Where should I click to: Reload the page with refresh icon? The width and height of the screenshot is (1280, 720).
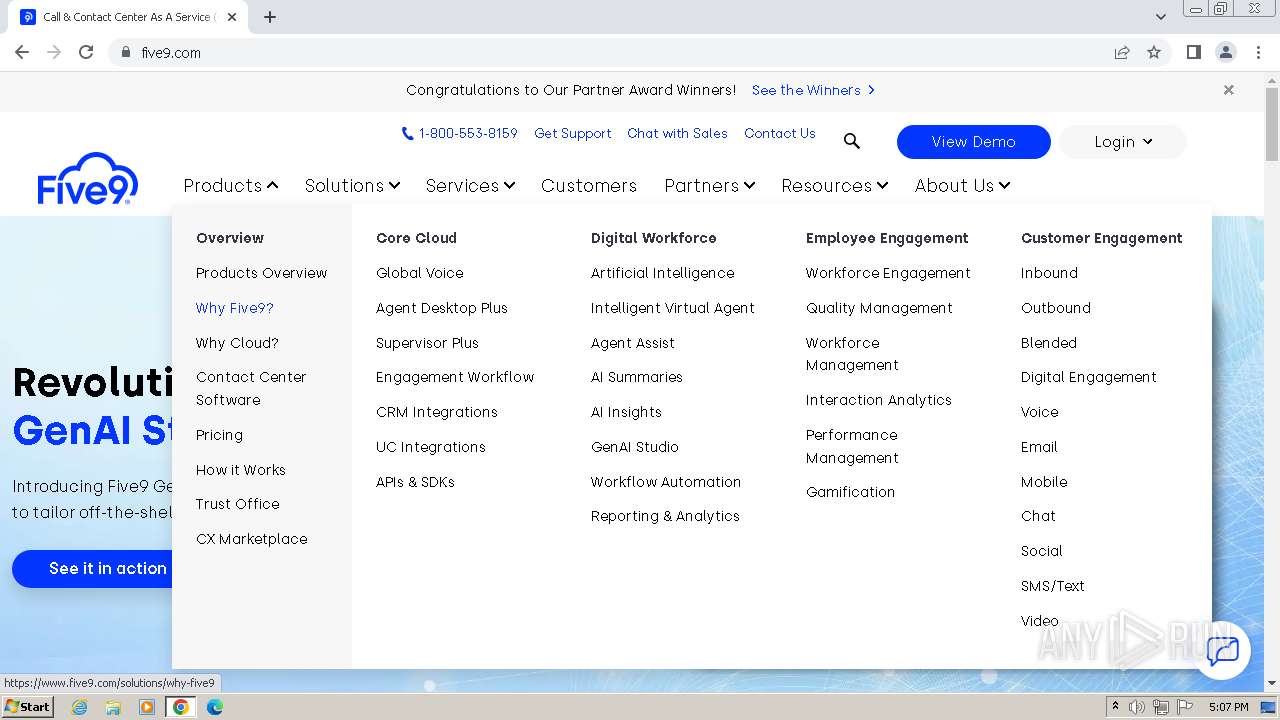(86, 52)
